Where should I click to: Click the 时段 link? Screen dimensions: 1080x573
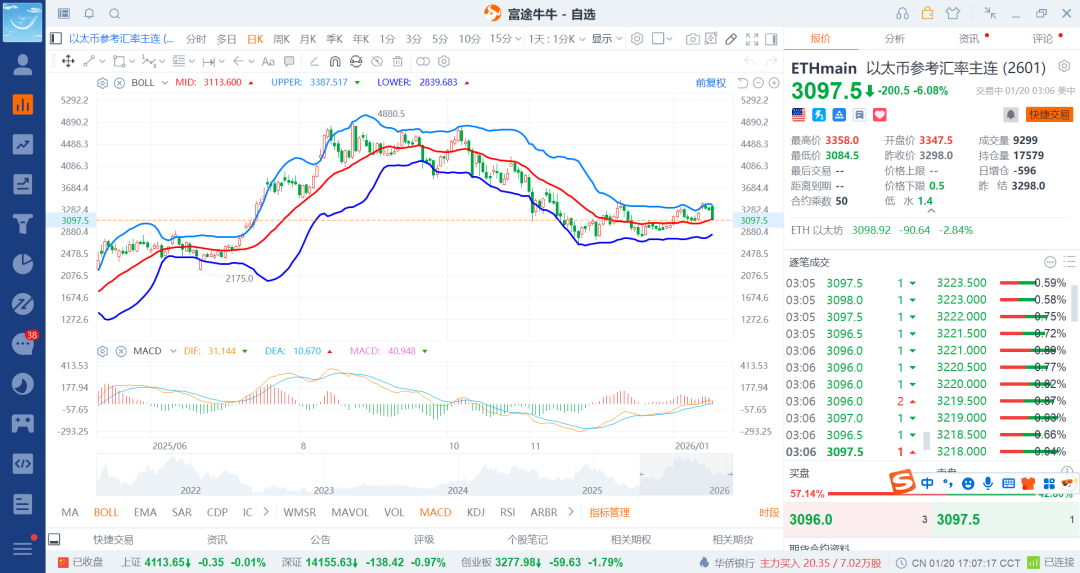pyautogui.click(x=769, y=512)
